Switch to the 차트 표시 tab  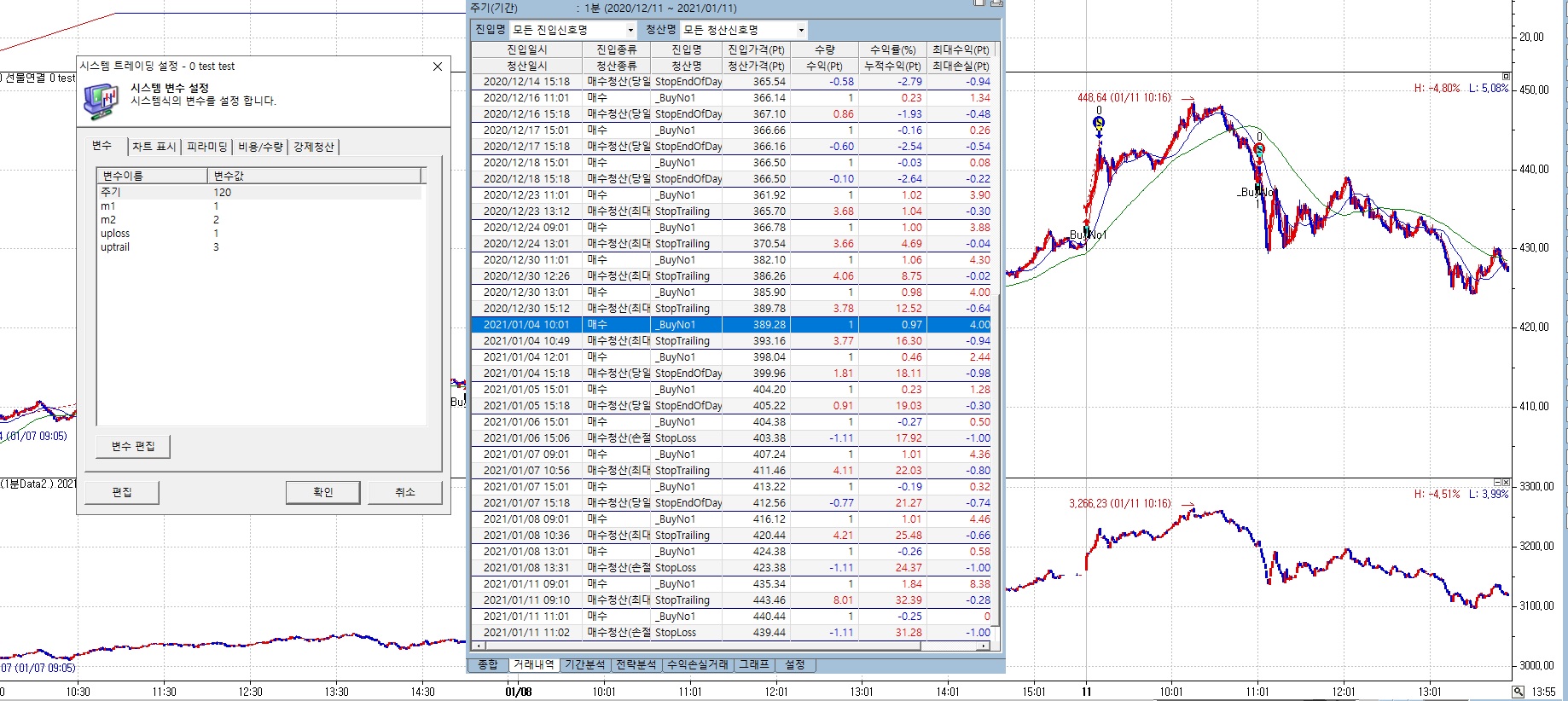tap(154, 147)
